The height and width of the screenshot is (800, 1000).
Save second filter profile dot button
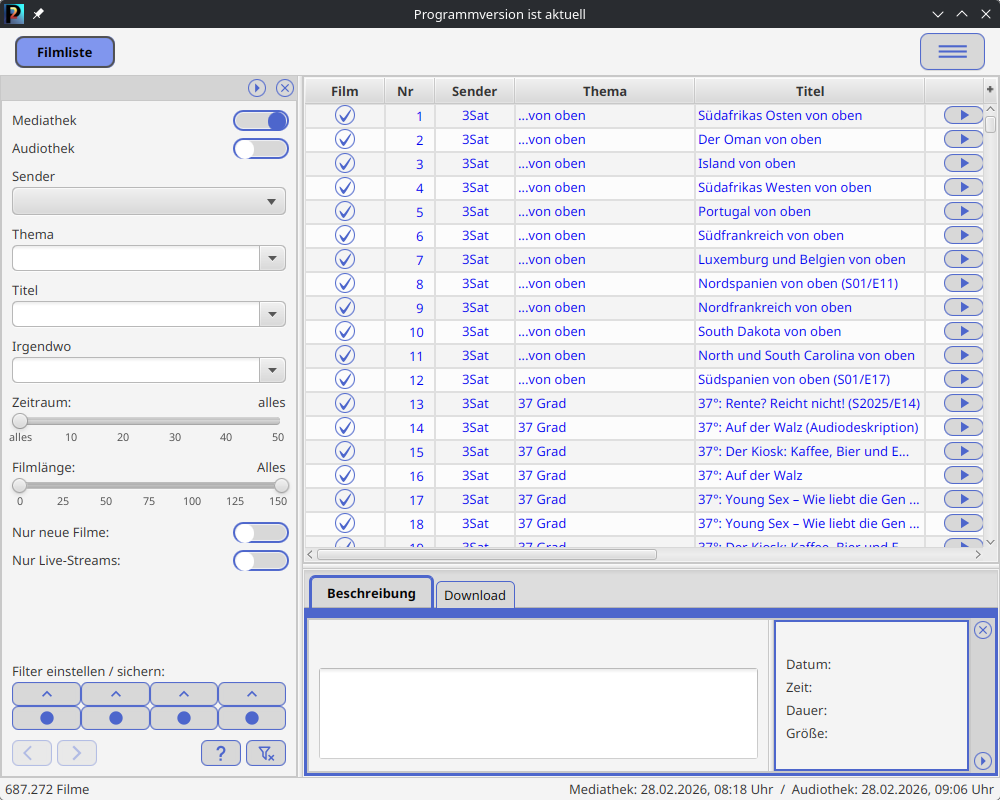pos(115,718)
